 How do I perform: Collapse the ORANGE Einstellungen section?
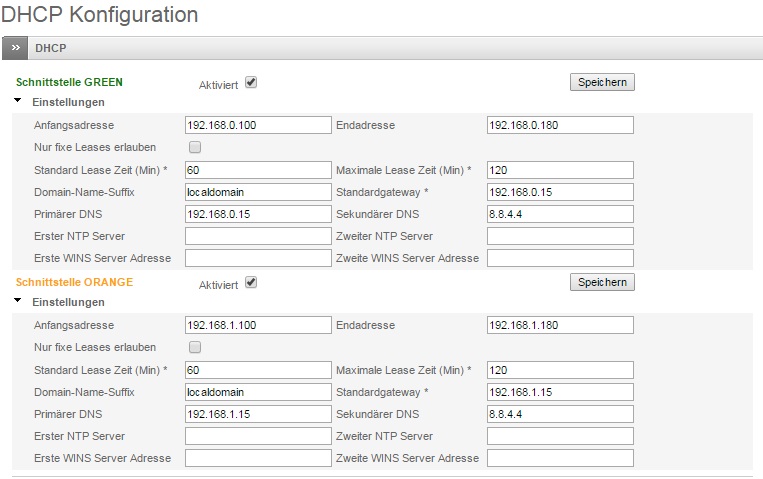(18, 301)
